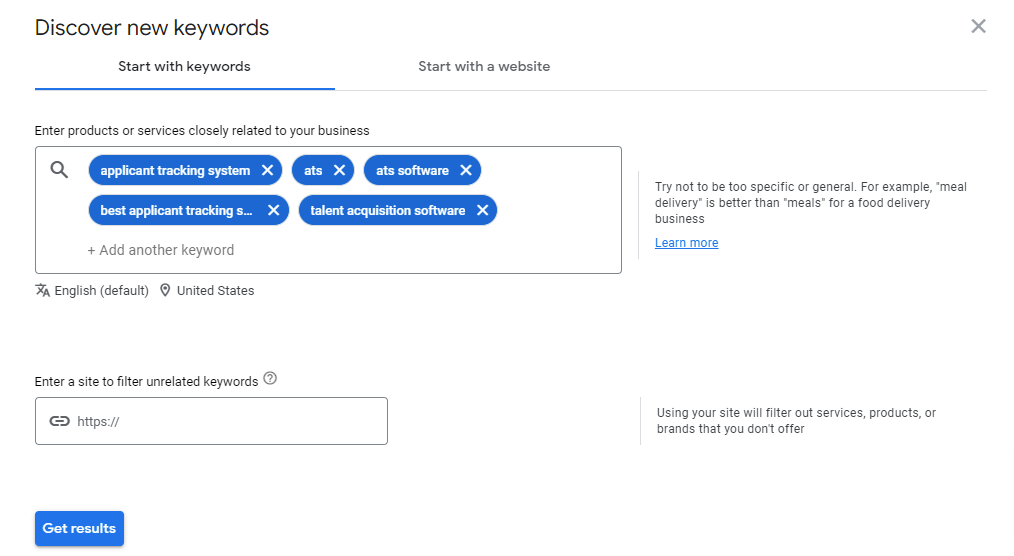
Task: Click the "Get results" button
Action: (79, 529)
